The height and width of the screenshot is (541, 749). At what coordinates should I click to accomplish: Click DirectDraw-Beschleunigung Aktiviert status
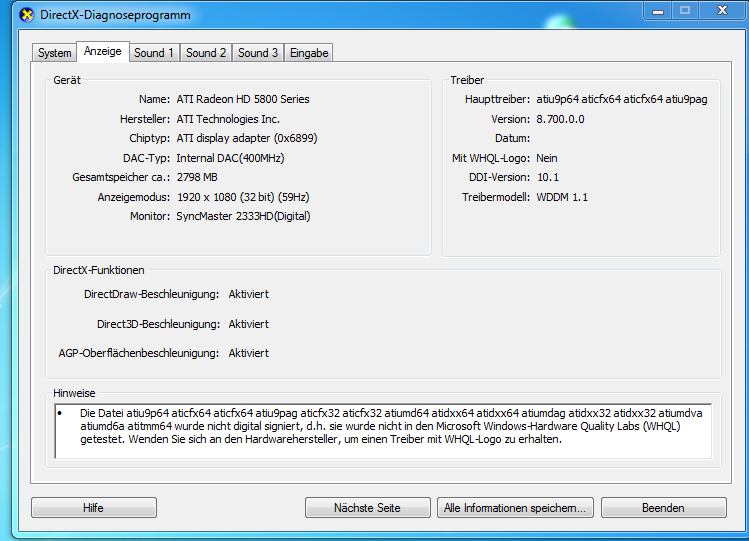coord(248,294)
